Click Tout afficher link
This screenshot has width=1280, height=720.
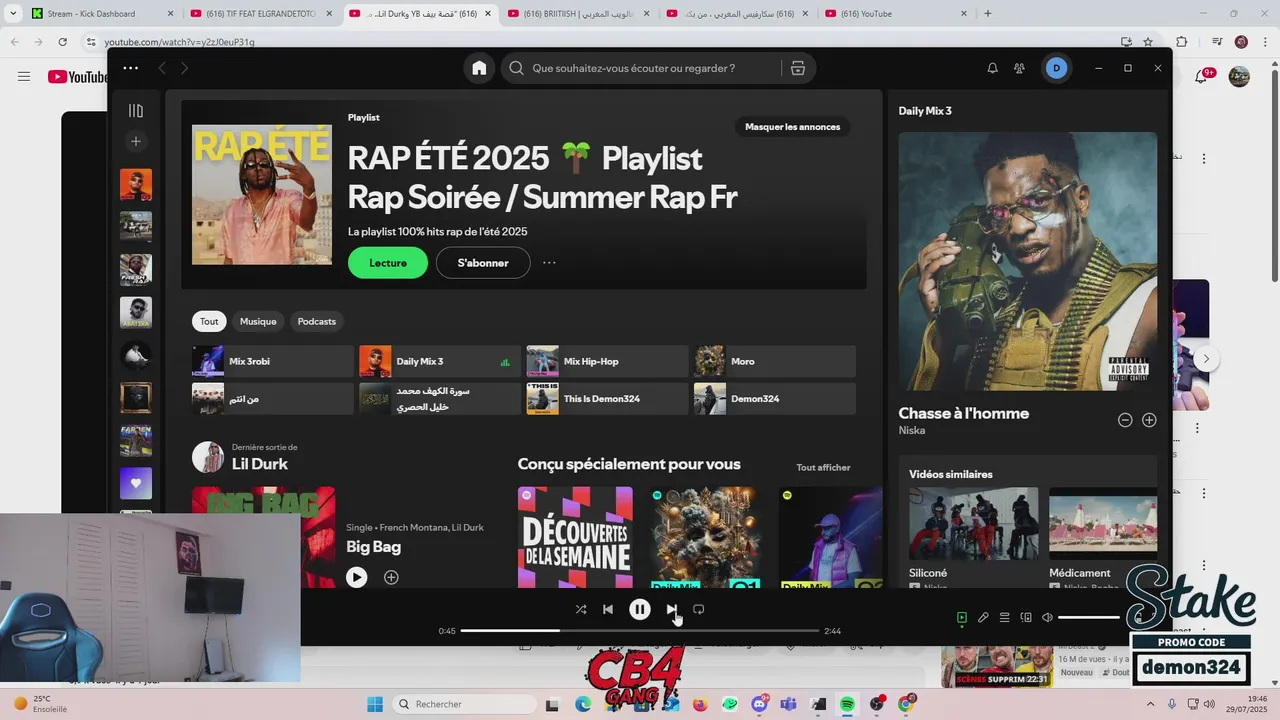[x=823, y=467]
